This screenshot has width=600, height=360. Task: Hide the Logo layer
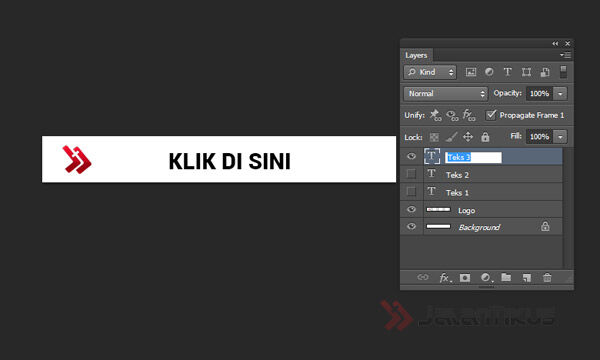(411, 209)
